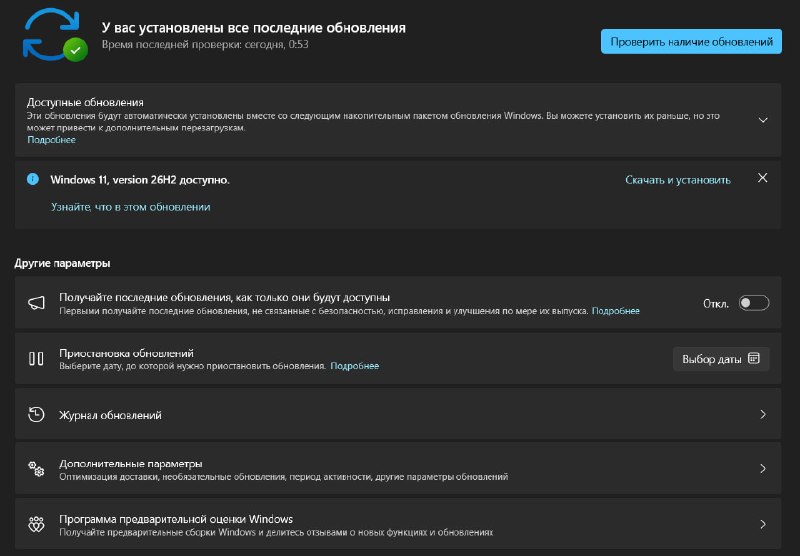This screenshot has height=556, width=800.
Task: Click Программа предварительной оценки Windows title
Action: pos(176,519)
